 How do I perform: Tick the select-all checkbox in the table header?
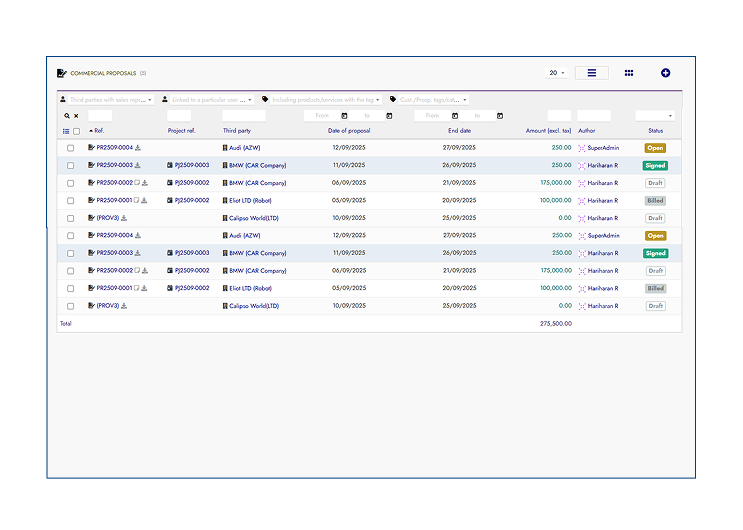tap(77, 131)
